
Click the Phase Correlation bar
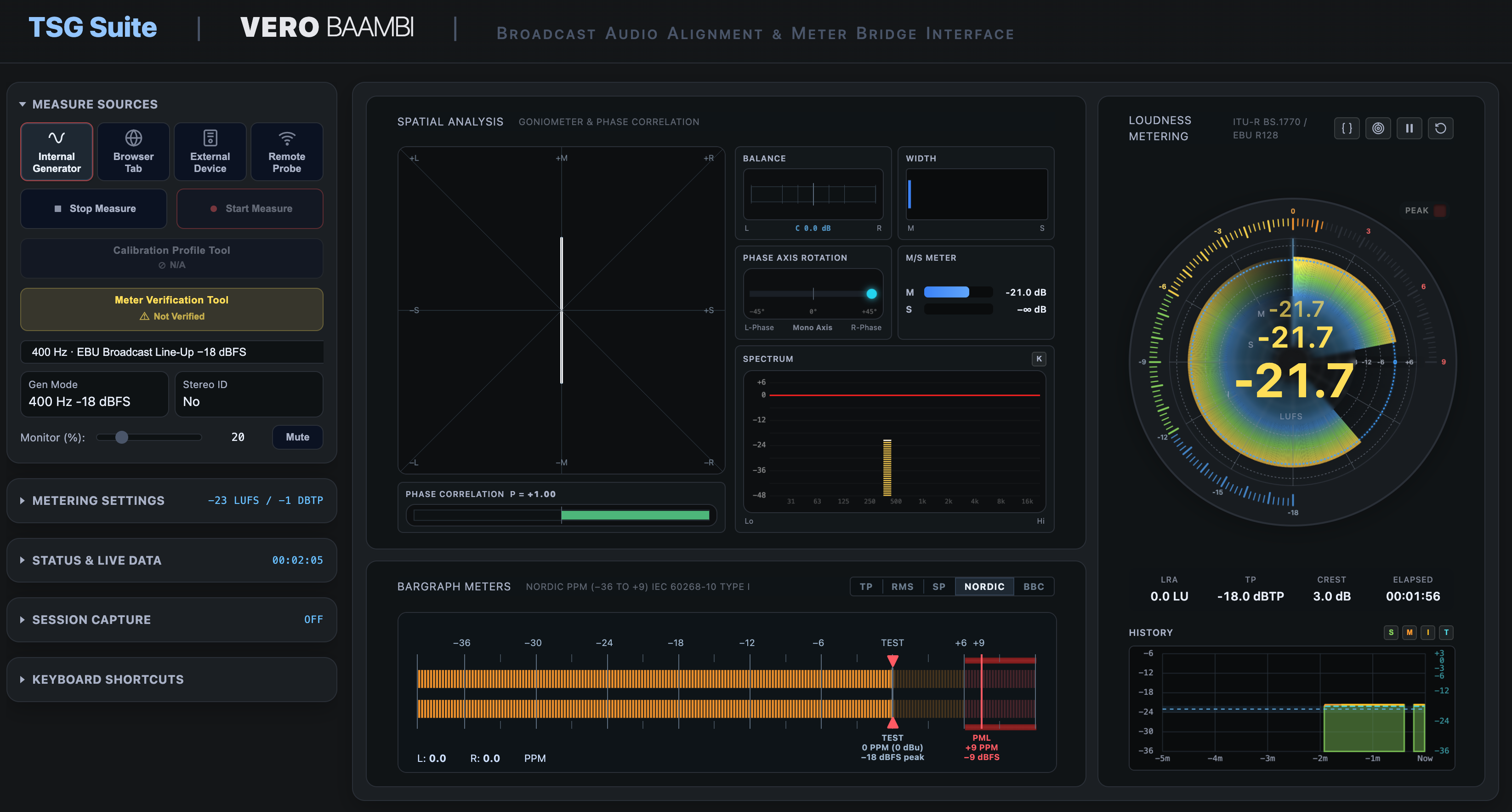(x=561, y=515)
